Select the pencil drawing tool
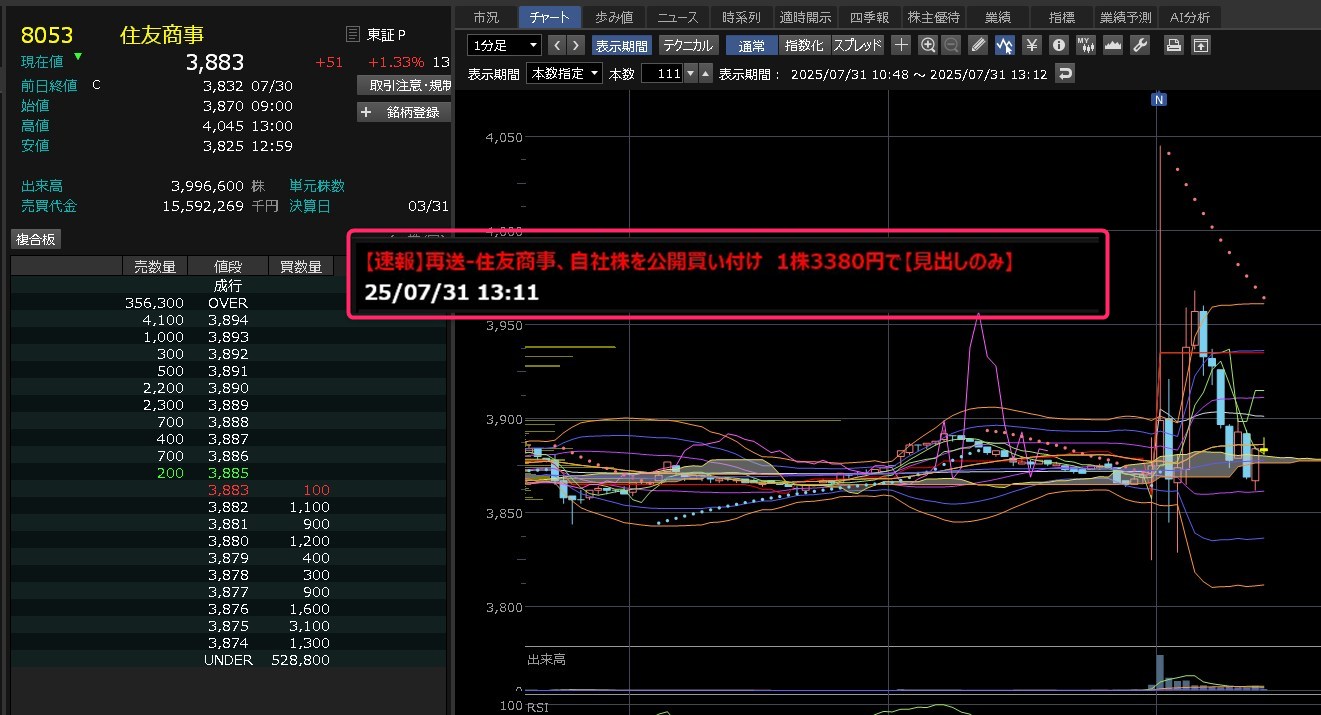 point(979,45)
